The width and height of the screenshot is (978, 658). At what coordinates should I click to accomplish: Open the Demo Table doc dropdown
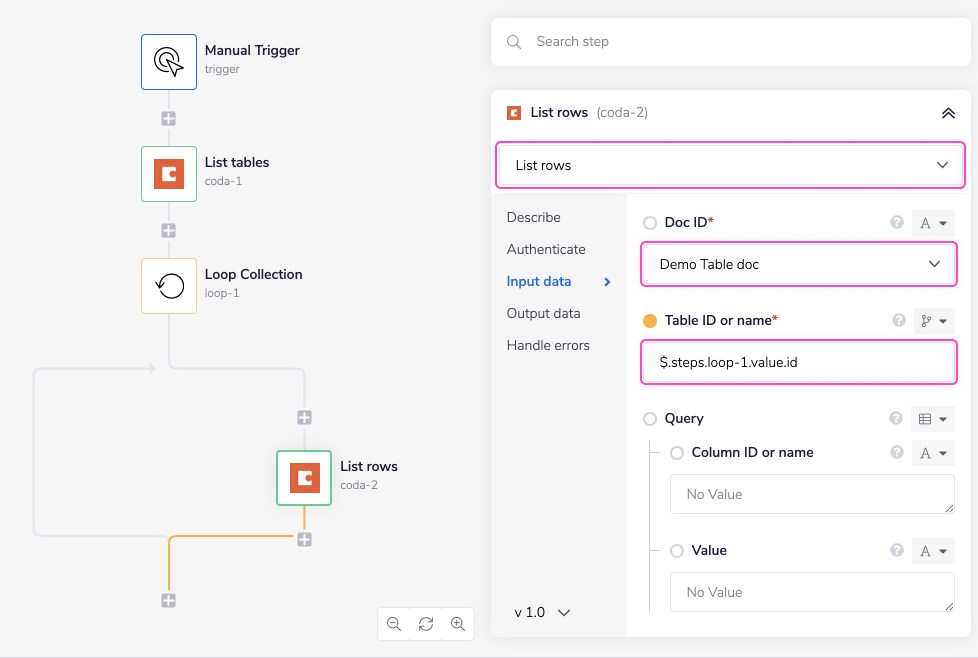(798, 264)
